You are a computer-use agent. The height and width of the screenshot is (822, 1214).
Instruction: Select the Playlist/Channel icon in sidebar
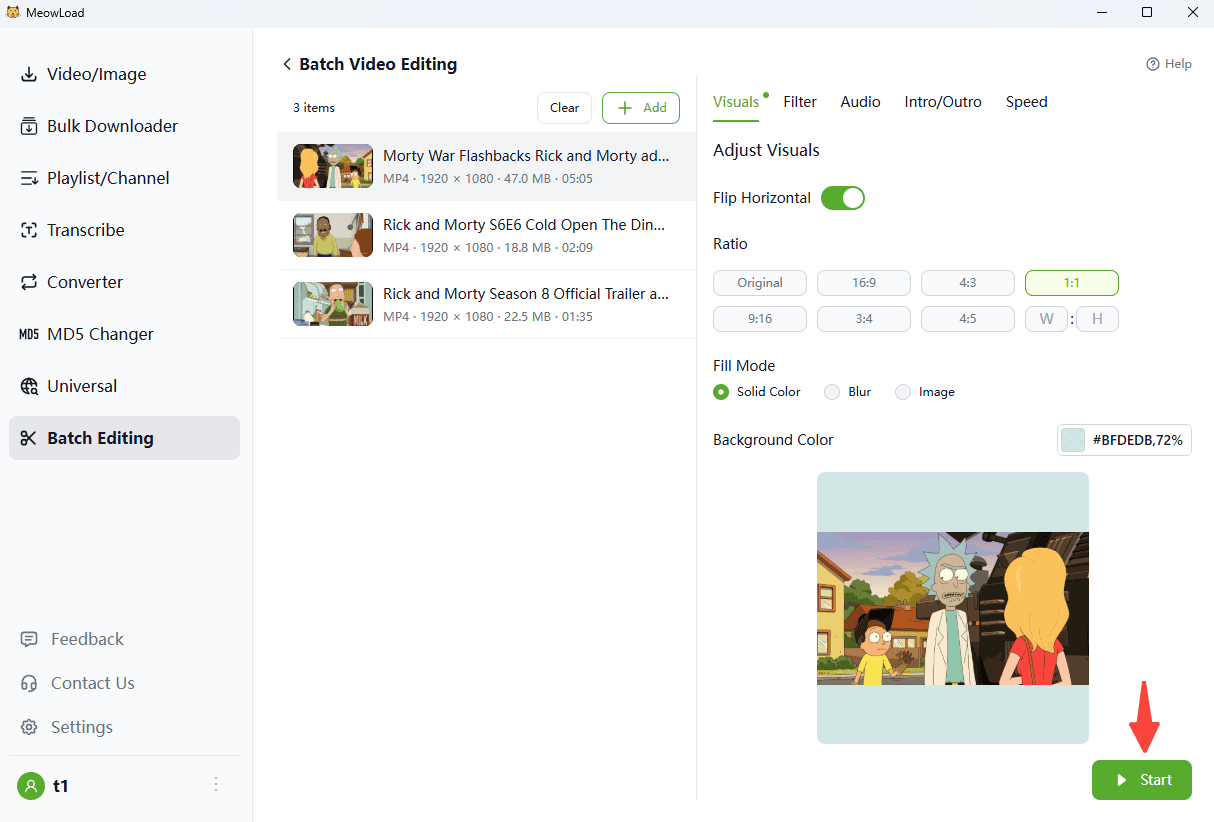29,178
